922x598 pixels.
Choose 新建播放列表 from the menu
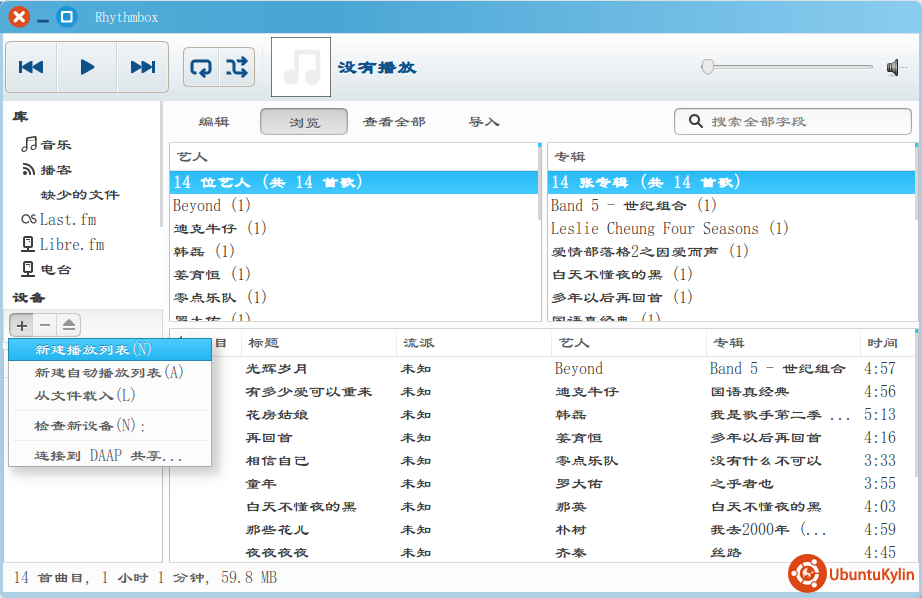(x=93, y=350)
